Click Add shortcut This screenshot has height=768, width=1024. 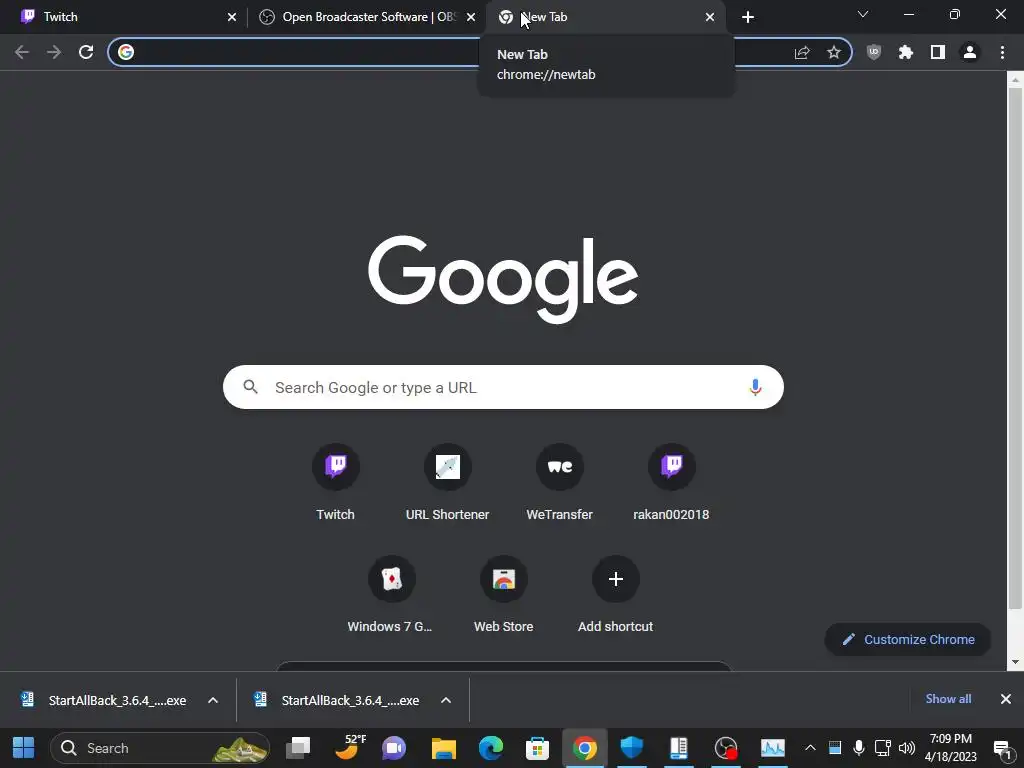tap(615, 595)
